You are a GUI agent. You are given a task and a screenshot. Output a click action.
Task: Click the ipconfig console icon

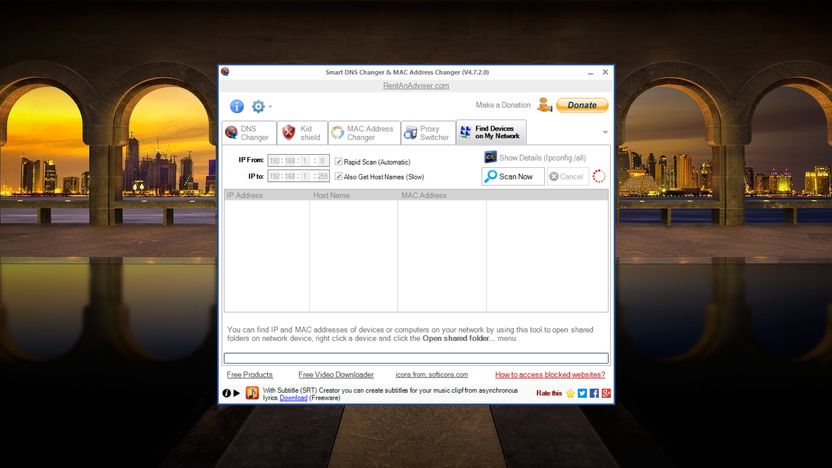(490, 157)
